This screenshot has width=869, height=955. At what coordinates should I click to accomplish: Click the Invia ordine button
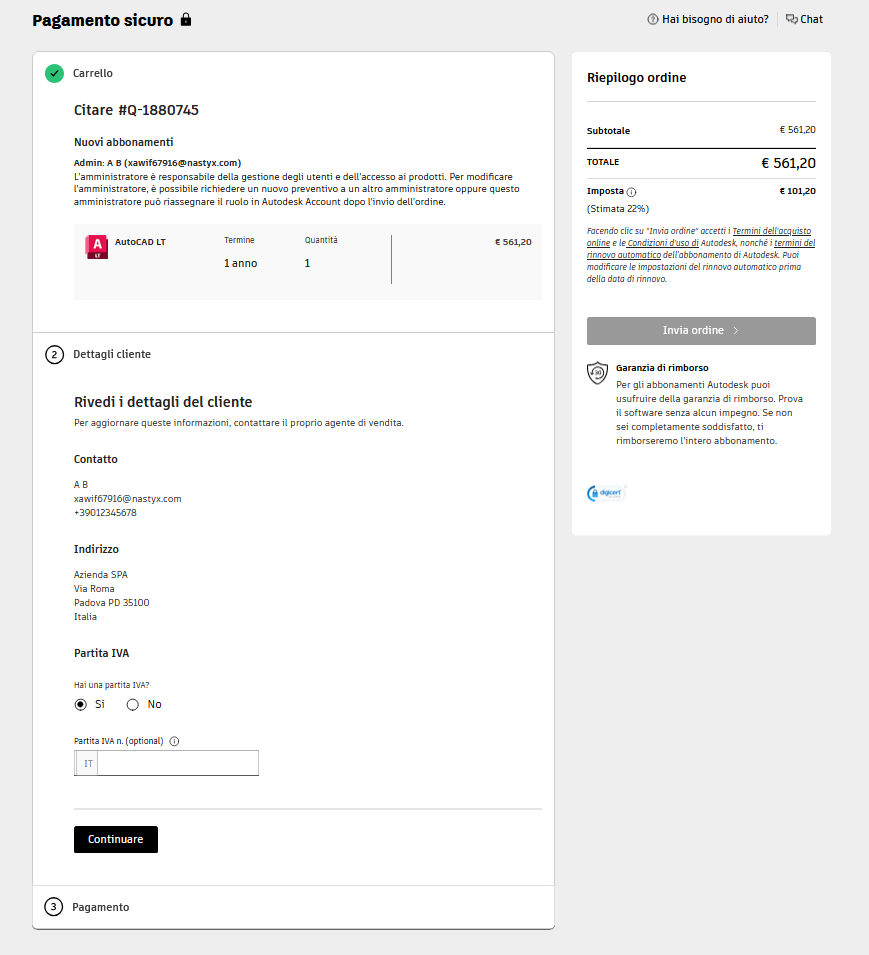tap(701, 331)
